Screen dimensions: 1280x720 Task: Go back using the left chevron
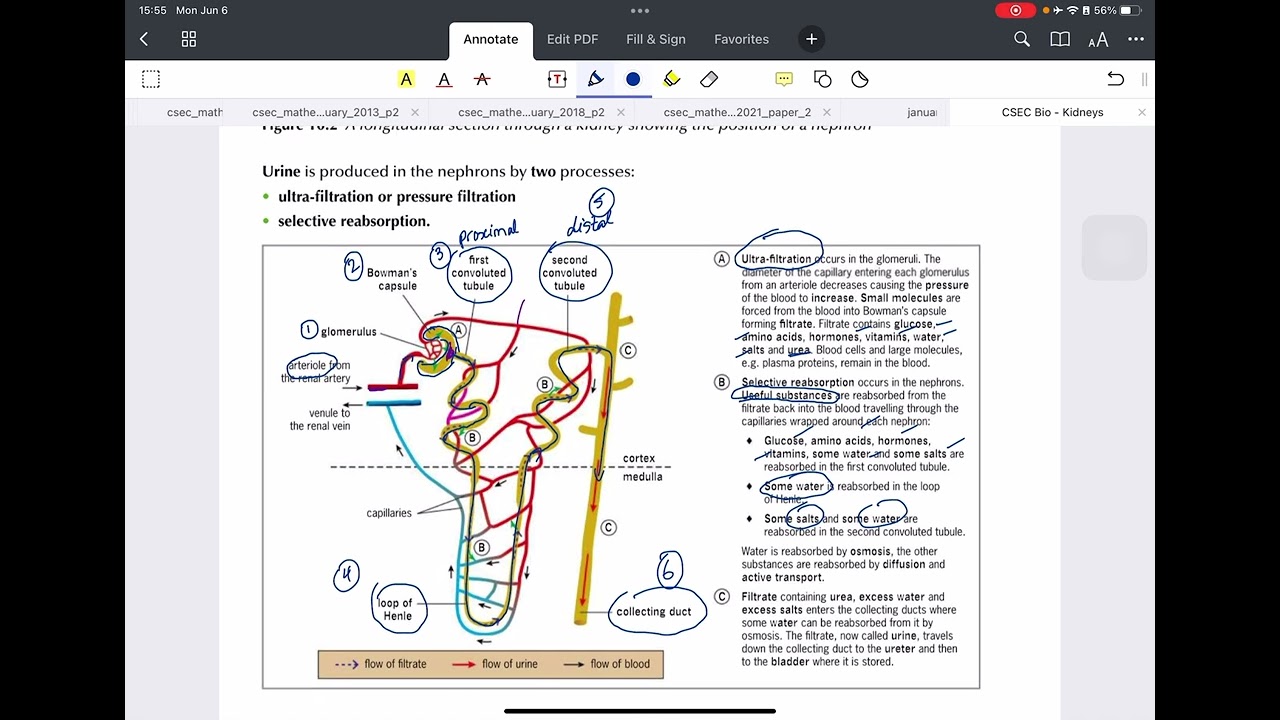pyautogui.click(x=144, y=39)
